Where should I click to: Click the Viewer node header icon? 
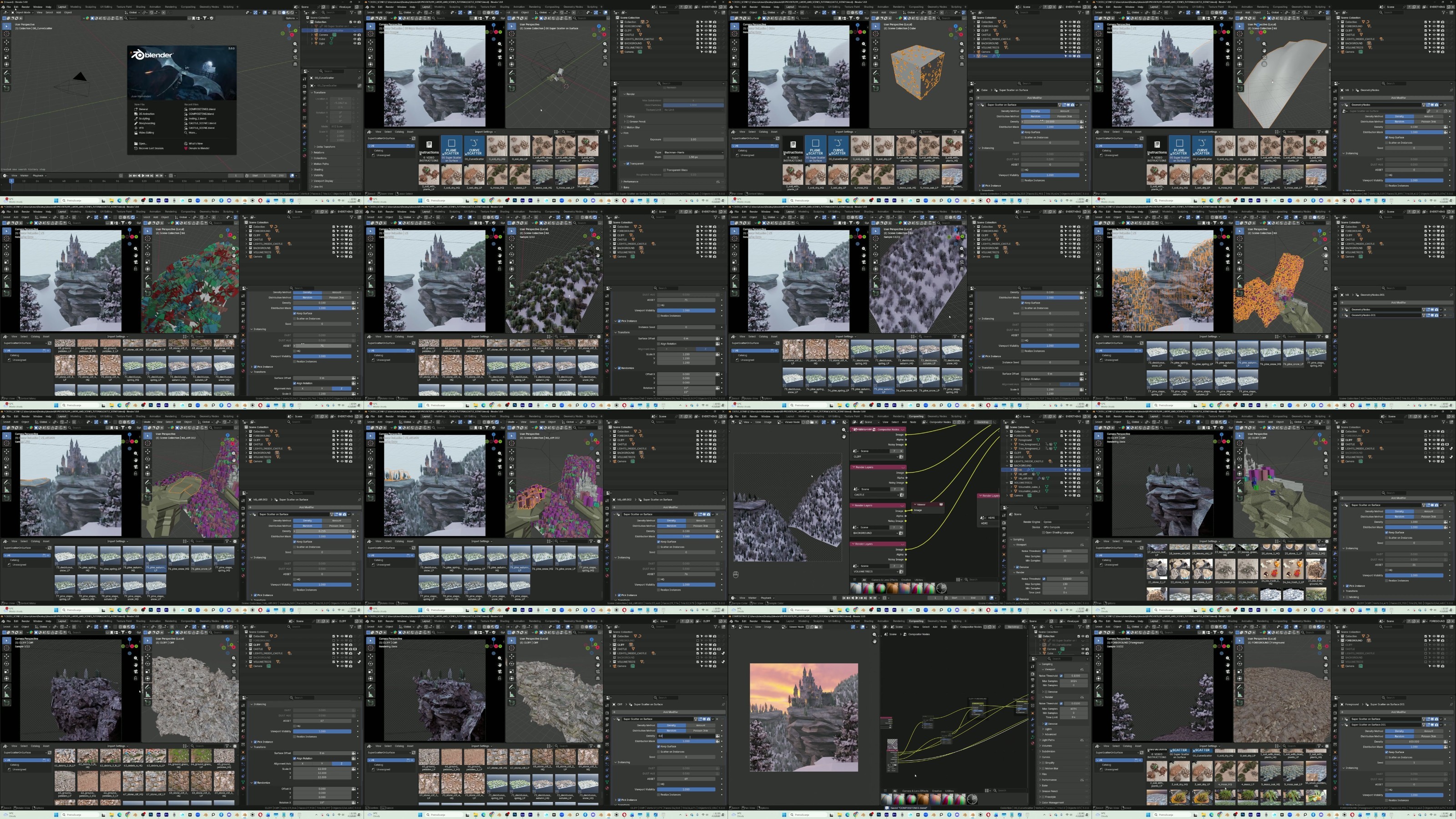(941, 505)
